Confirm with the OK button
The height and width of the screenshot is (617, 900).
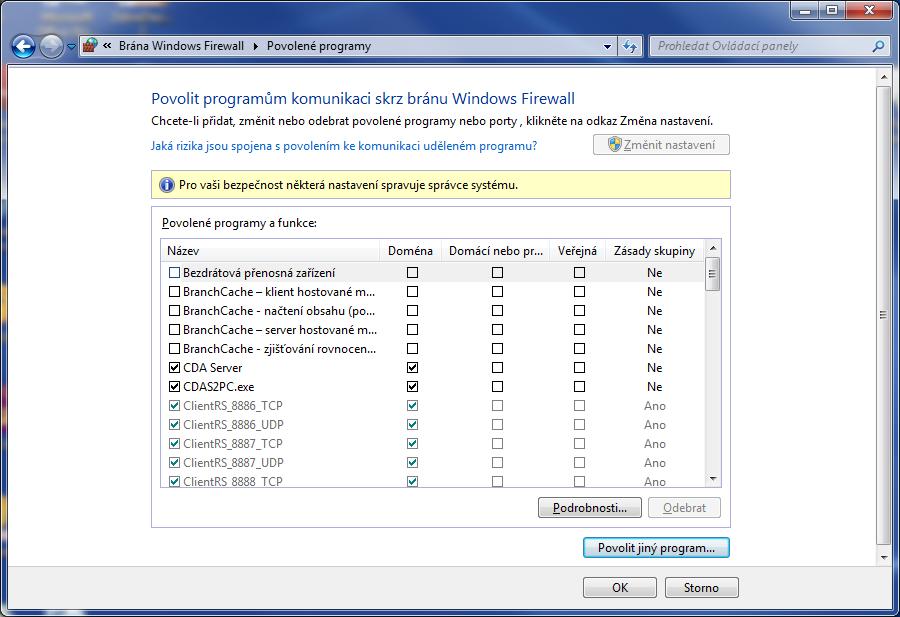coord(620,588)
